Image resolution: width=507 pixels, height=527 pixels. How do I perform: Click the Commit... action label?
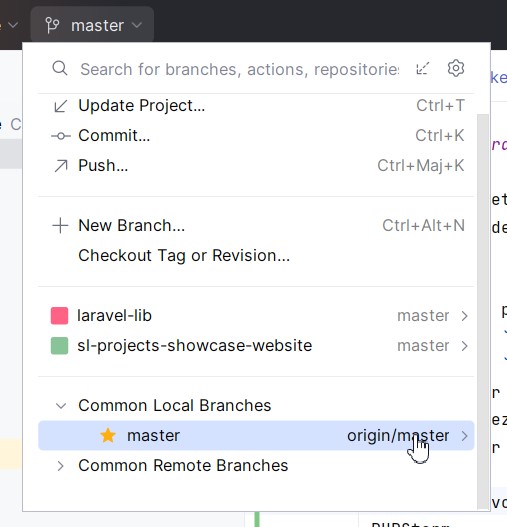coord(114,136)
